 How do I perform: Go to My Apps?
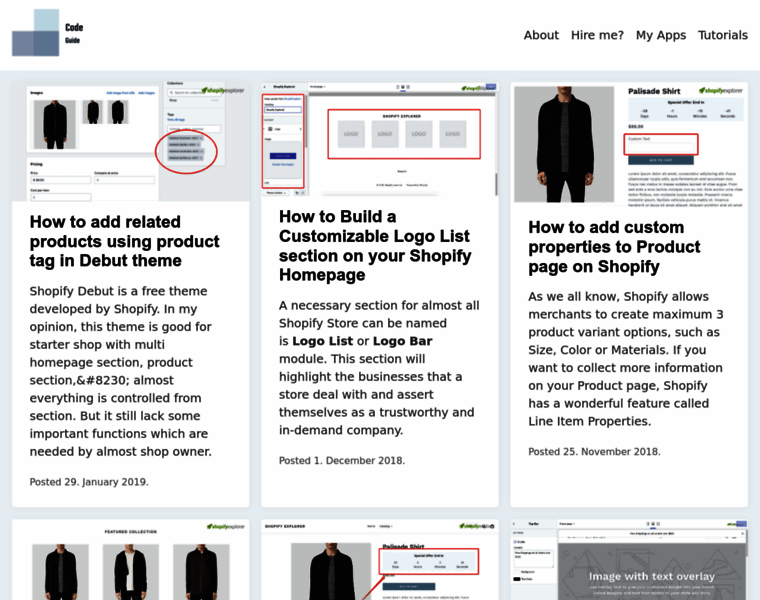pos(661,35)
